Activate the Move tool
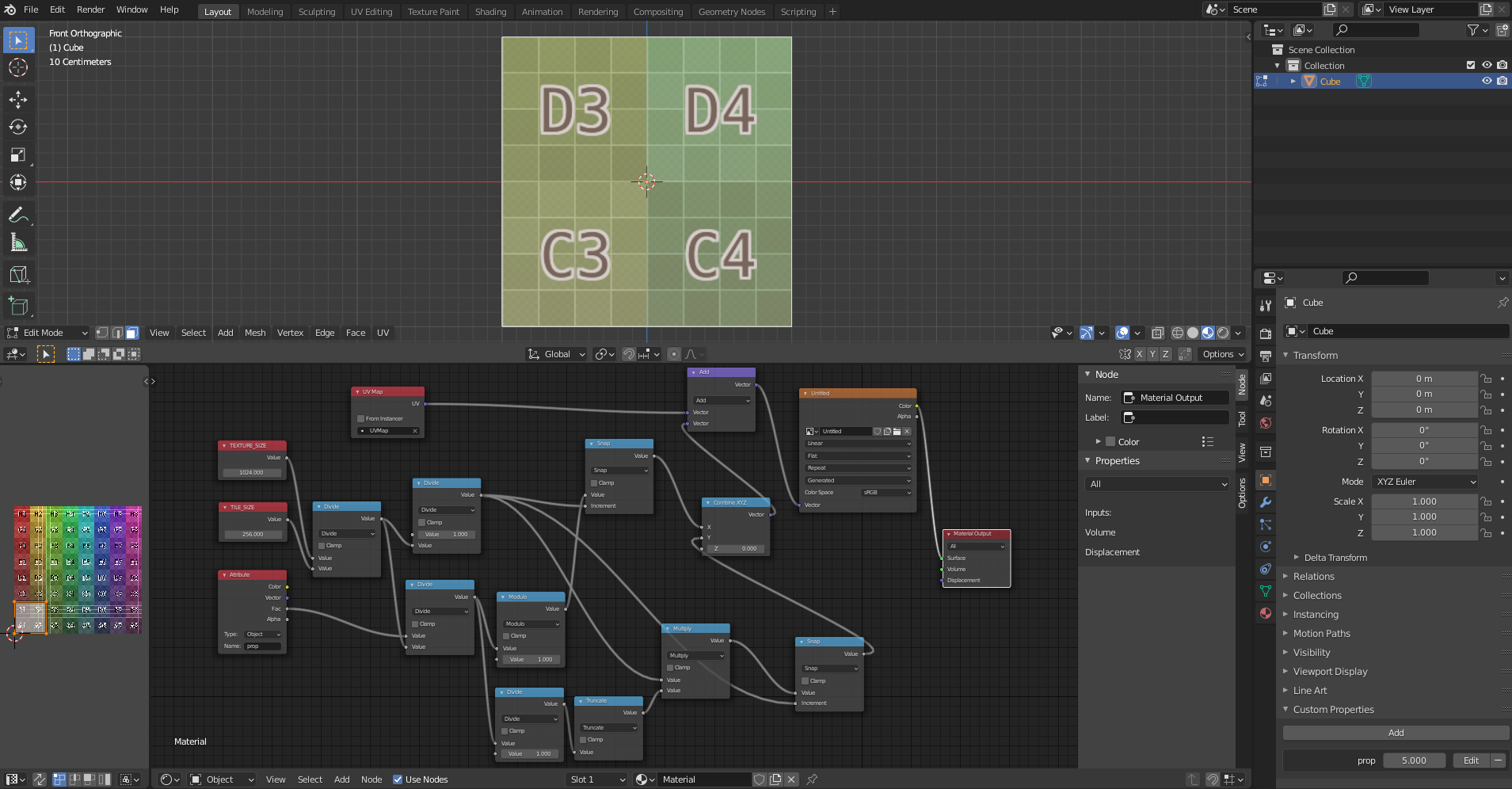The width and height of the screenshot is (1512, 789). point(18,99)
